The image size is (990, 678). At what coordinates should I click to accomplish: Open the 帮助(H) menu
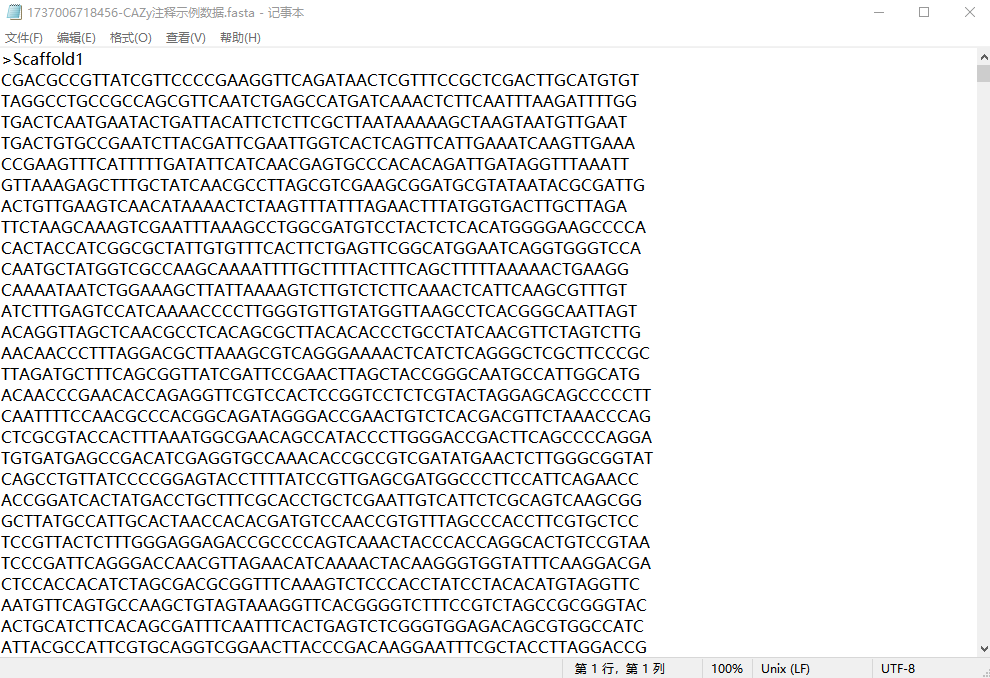[x=240, y=38]
